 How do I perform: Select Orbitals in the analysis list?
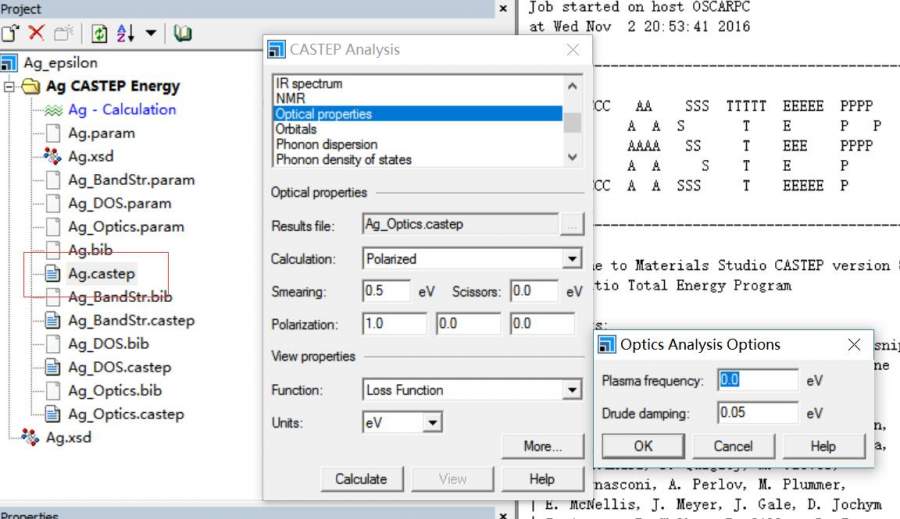[x=417, y=129]
